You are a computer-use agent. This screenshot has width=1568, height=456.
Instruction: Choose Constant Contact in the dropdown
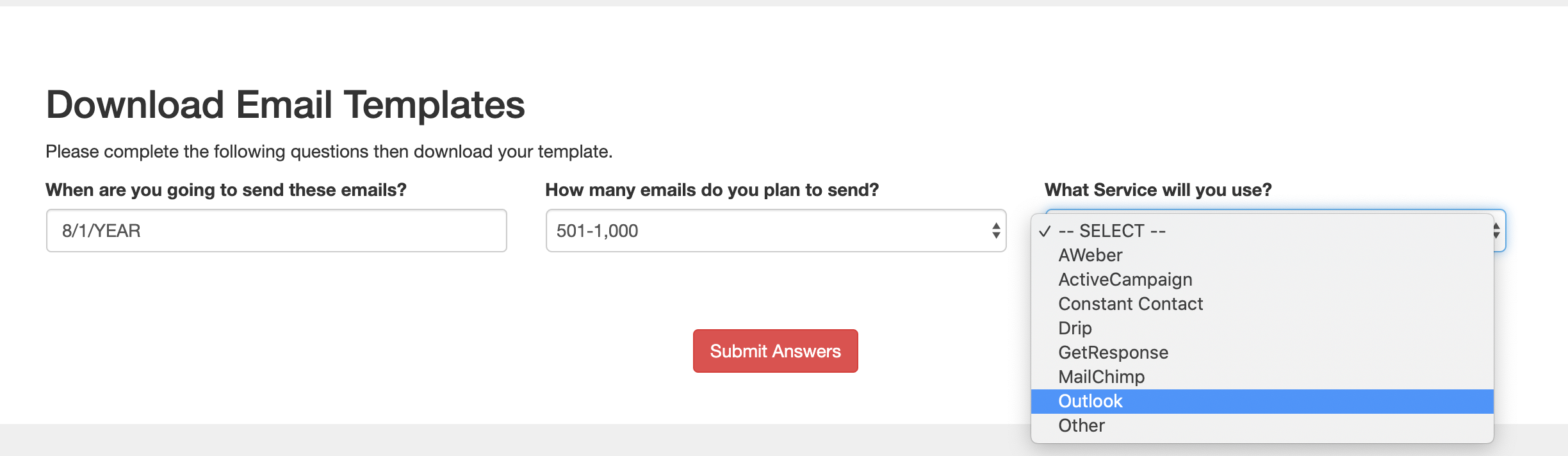(x=1131, y=304)
